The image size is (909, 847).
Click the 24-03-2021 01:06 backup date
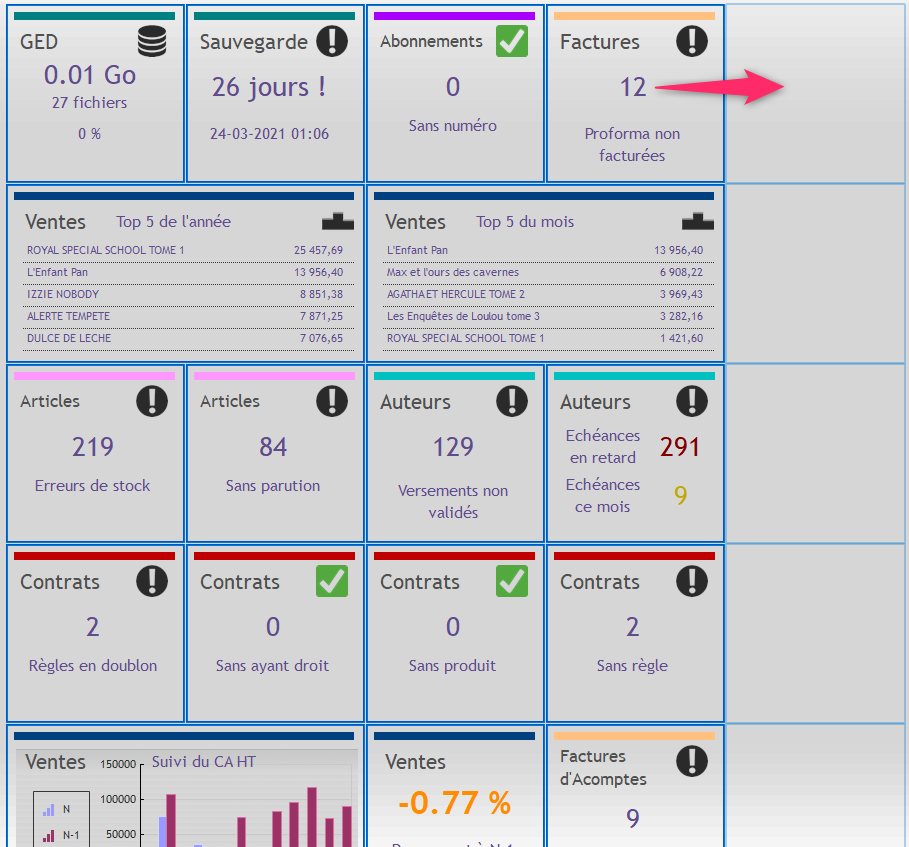point(269,134)
